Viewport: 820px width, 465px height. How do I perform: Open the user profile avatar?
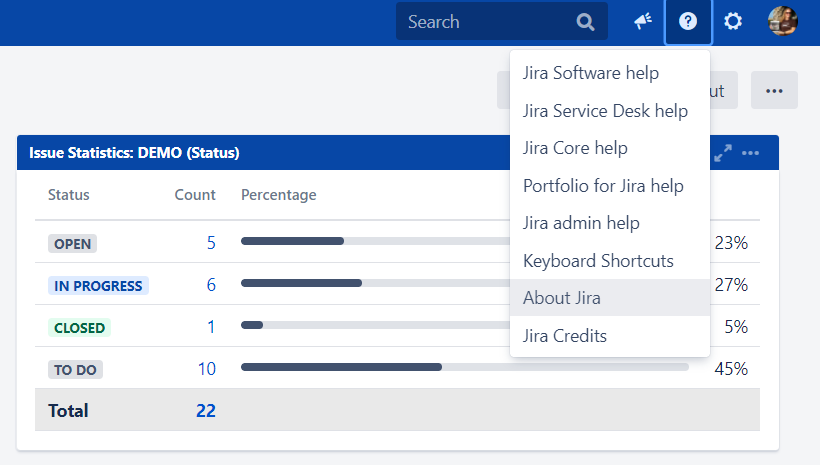pos(782,21)
